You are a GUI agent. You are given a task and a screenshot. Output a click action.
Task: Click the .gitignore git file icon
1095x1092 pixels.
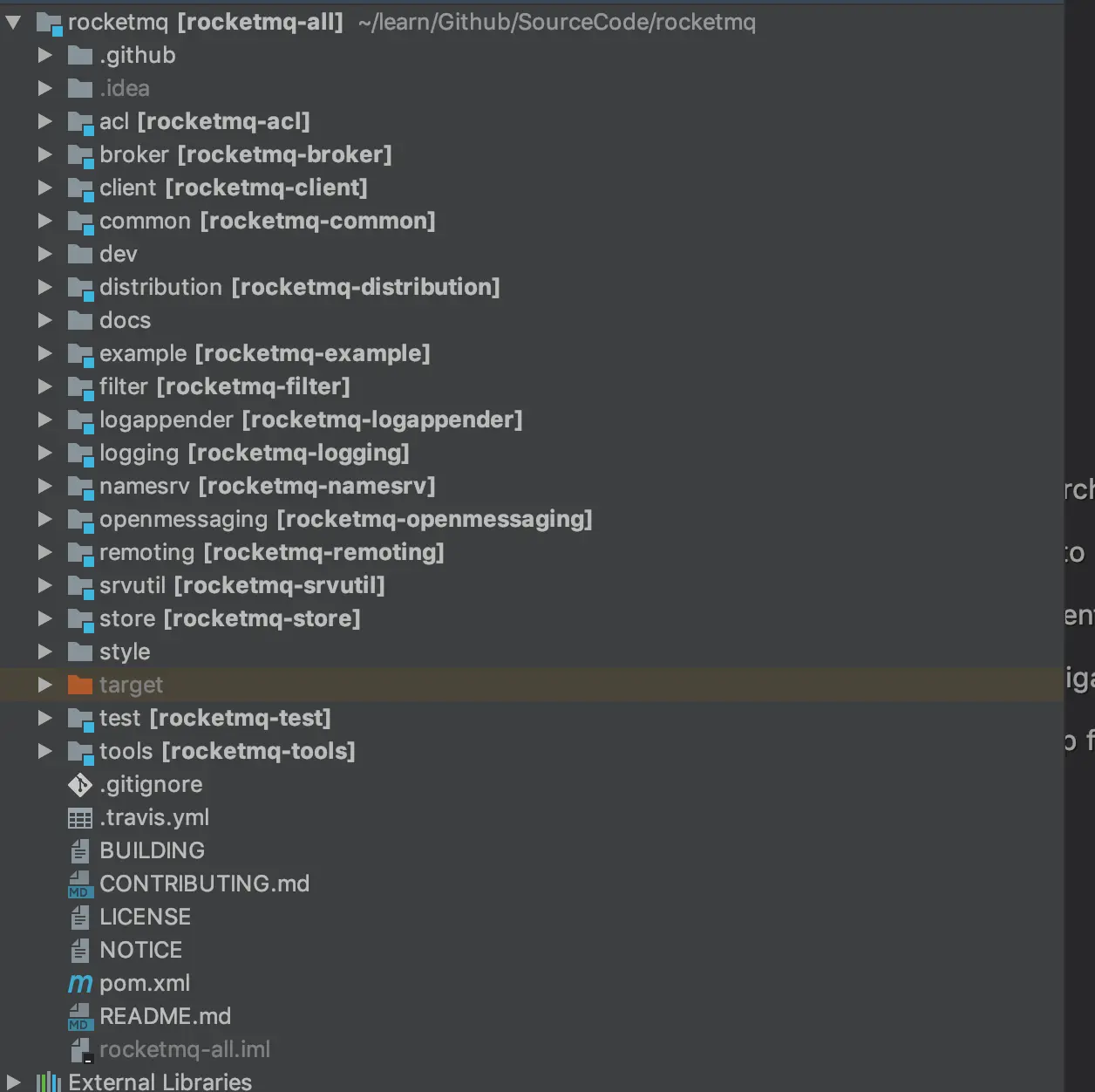pos(80,785)
